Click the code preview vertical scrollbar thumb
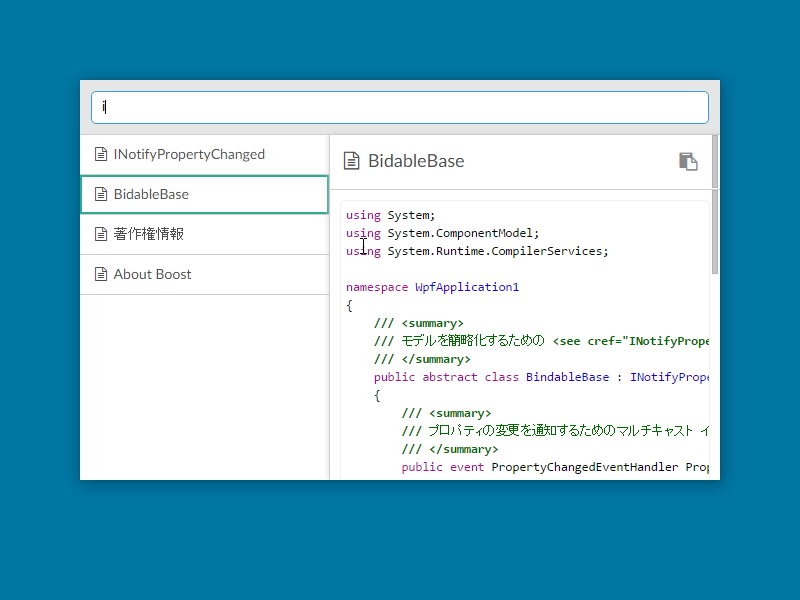This screenshot has width=800, height=600. (715, 231)
